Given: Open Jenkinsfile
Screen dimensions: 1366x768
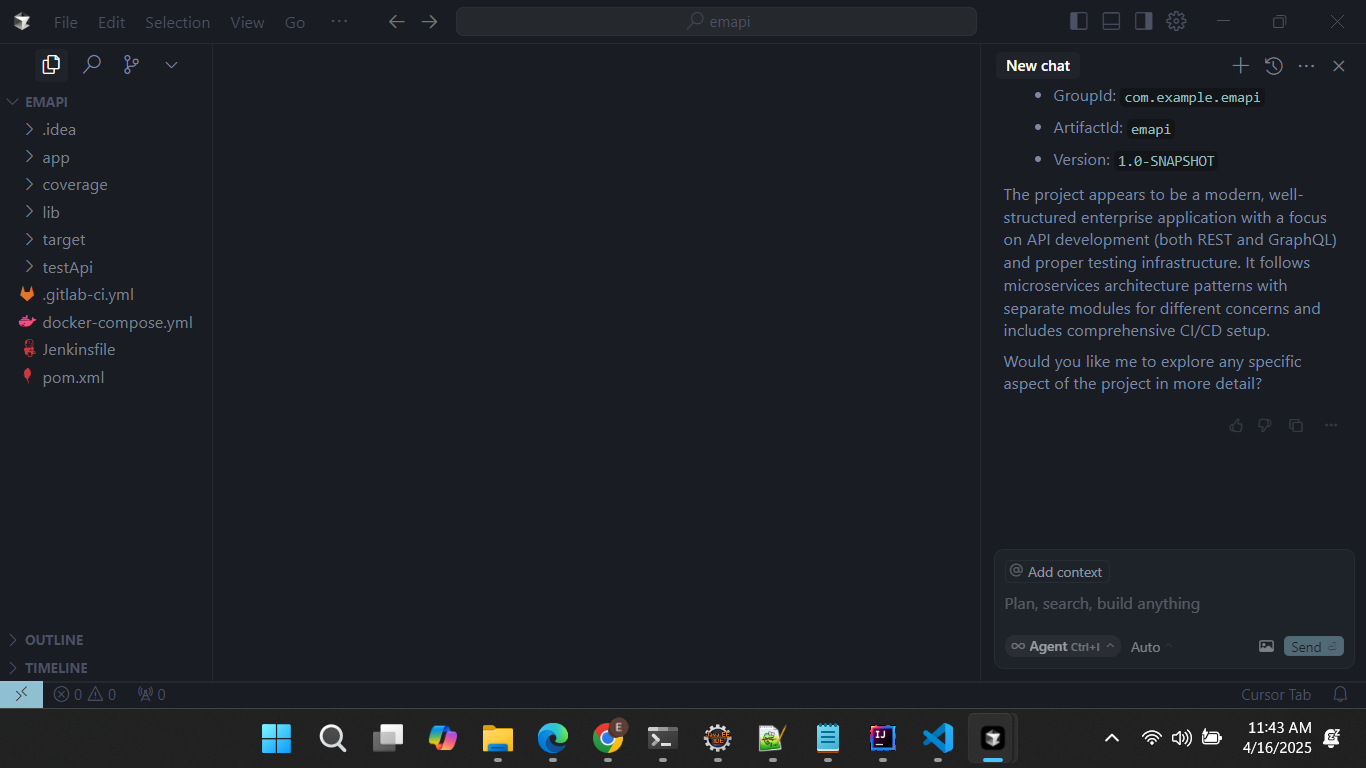Looking at the screenshot, I should (x=106, y=350).
